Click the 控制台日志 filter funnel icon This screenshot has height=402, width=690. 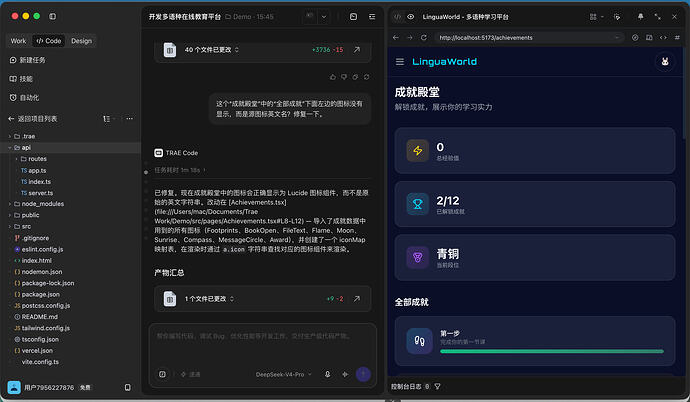coord(437,387)
